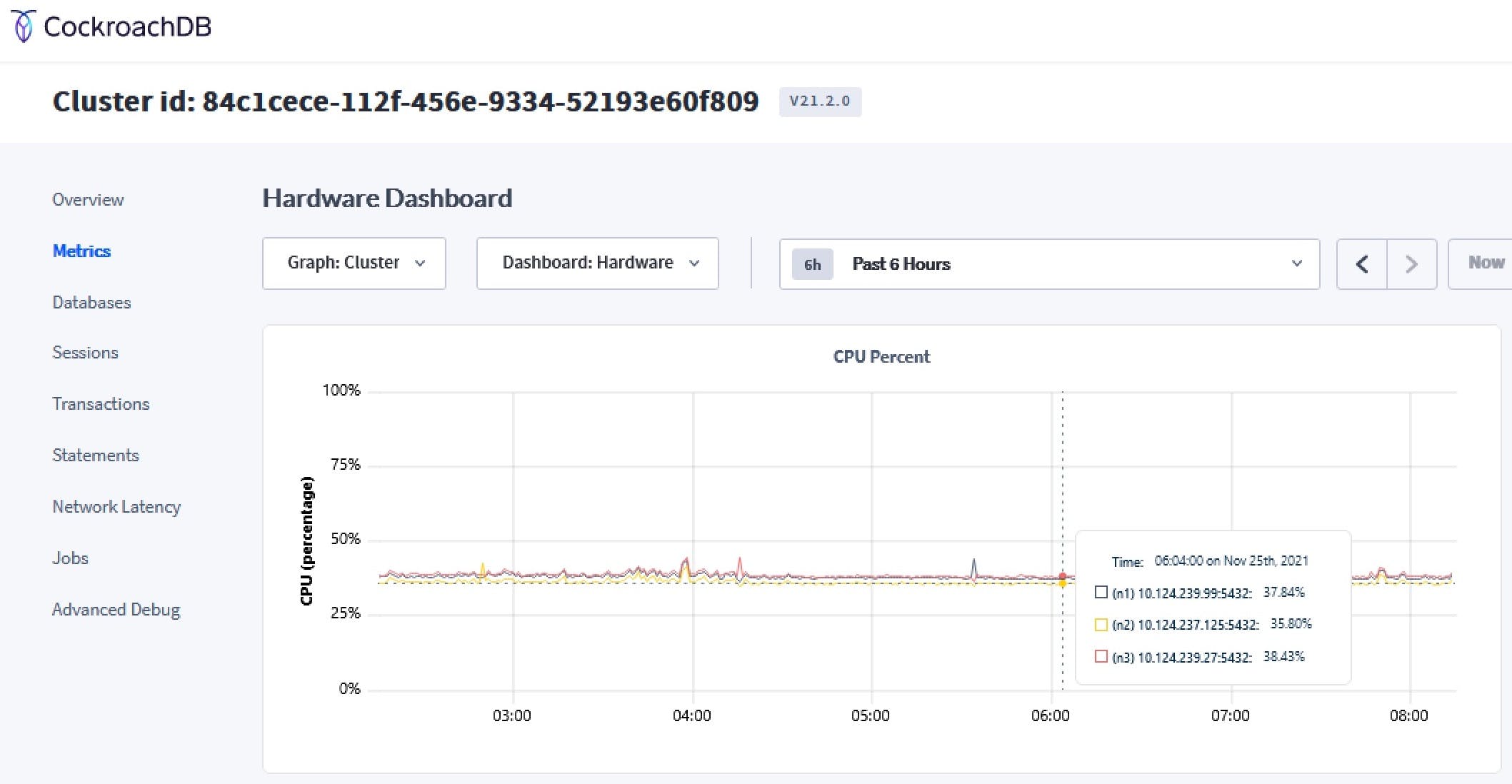1512x784 pixels.
Task: Click the 04:00 time axis label
Action: [691, 715]
